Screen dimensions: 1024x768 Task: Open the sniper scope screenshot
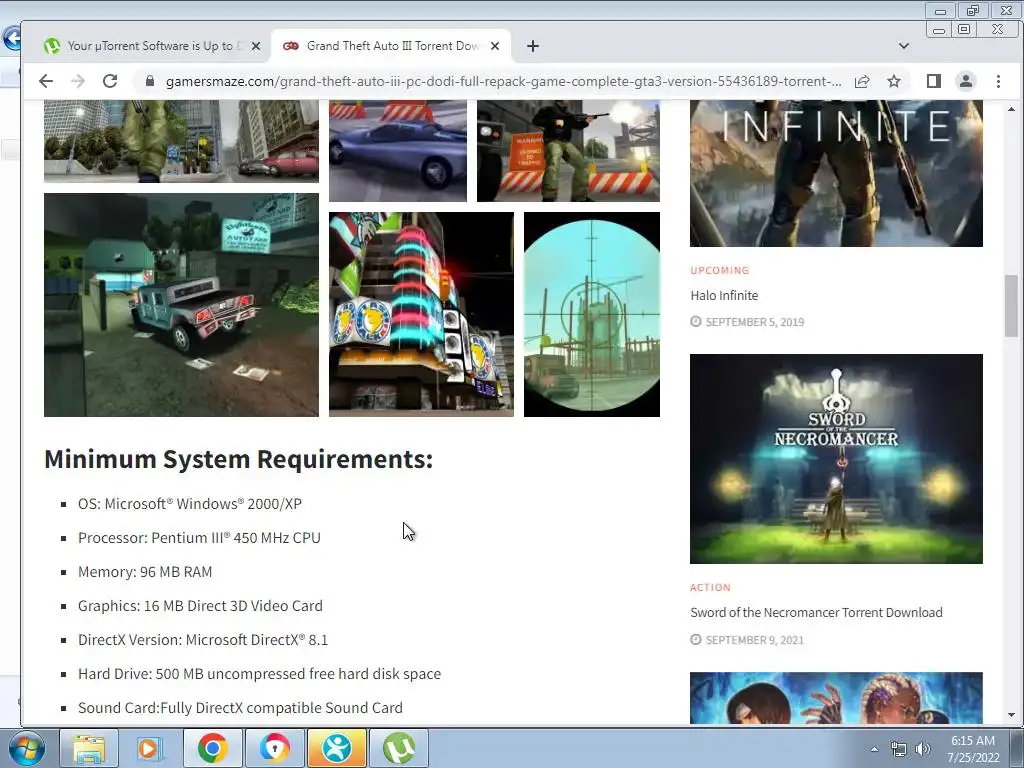(592, 314)
